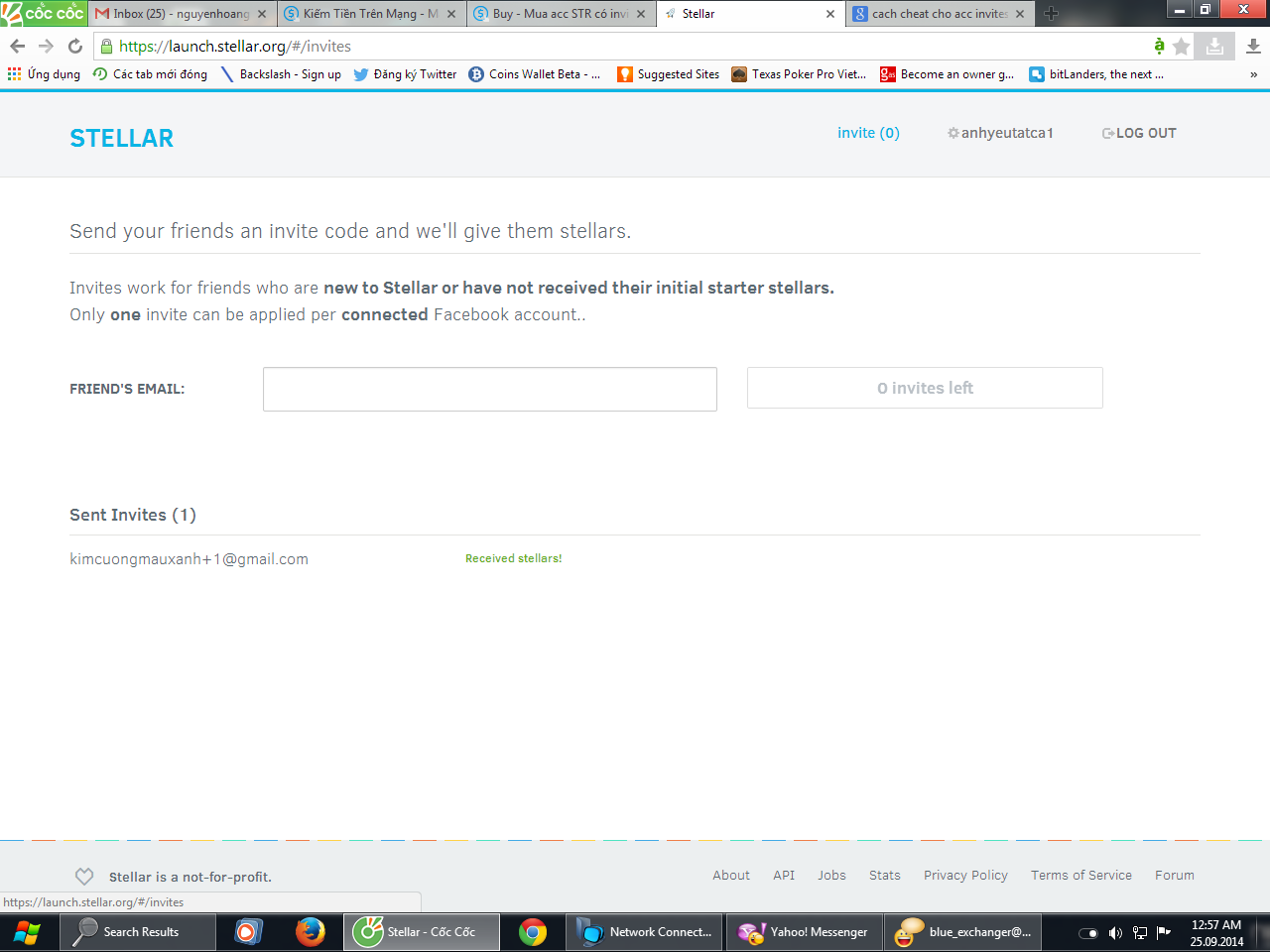Go back to the previous page
This screenshot has height=952, width=1270.
17,46
